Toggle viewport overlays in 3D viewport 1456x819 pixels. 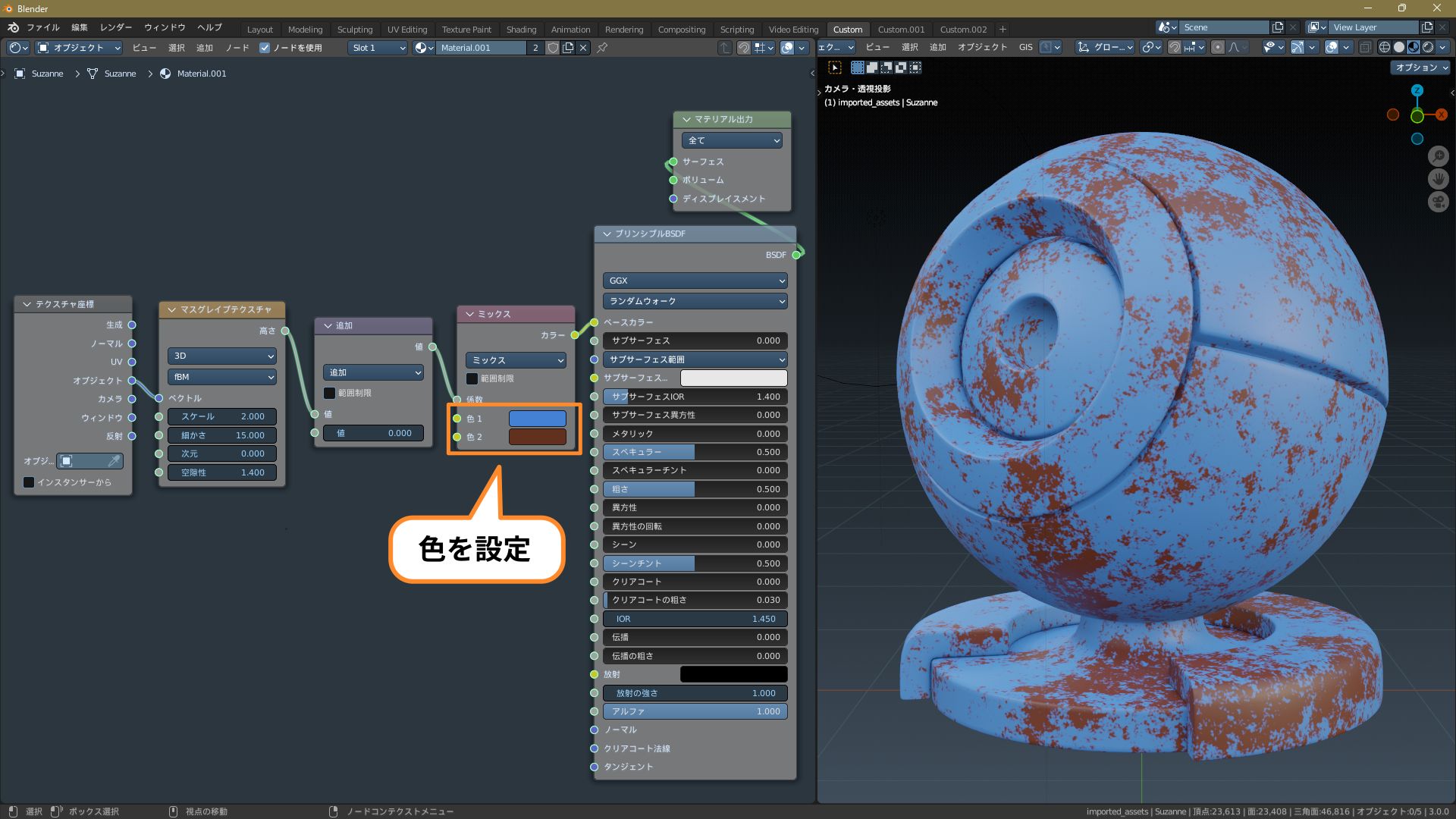pos(1332,47)
